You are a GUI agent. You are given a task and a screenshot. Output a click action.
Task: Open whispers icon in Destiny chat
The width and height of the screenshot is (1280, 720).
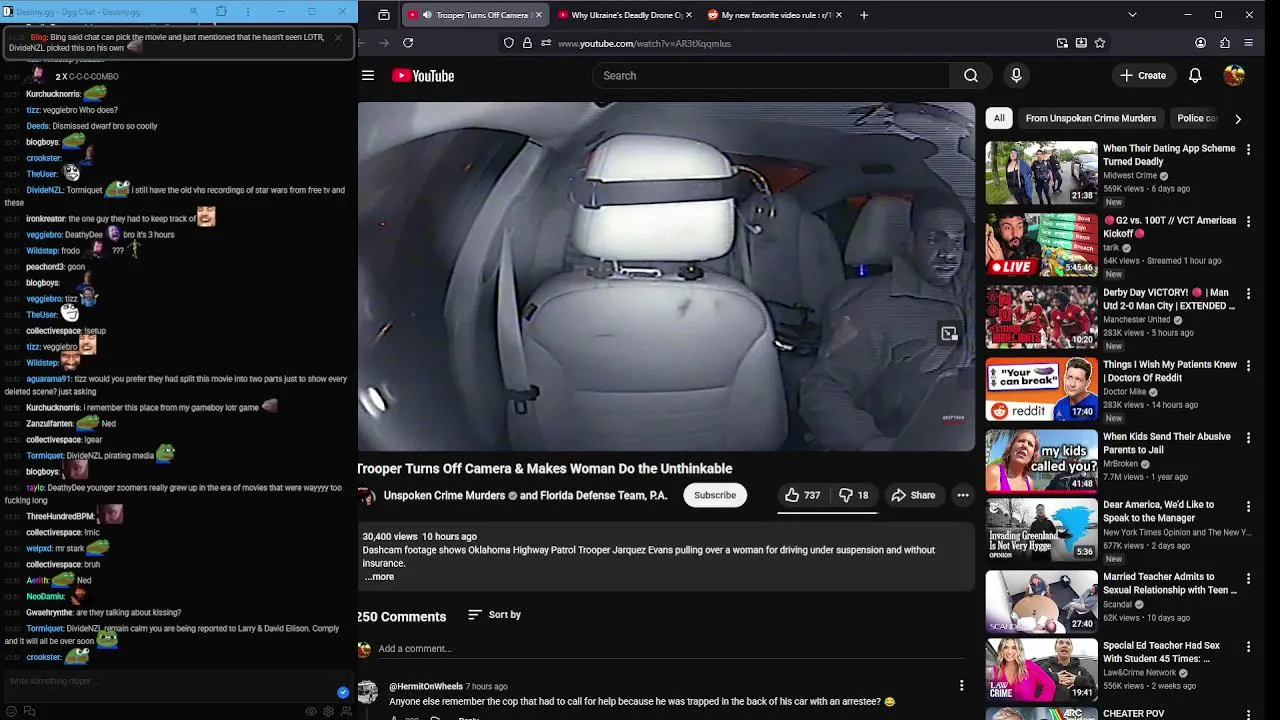[29, 711]
